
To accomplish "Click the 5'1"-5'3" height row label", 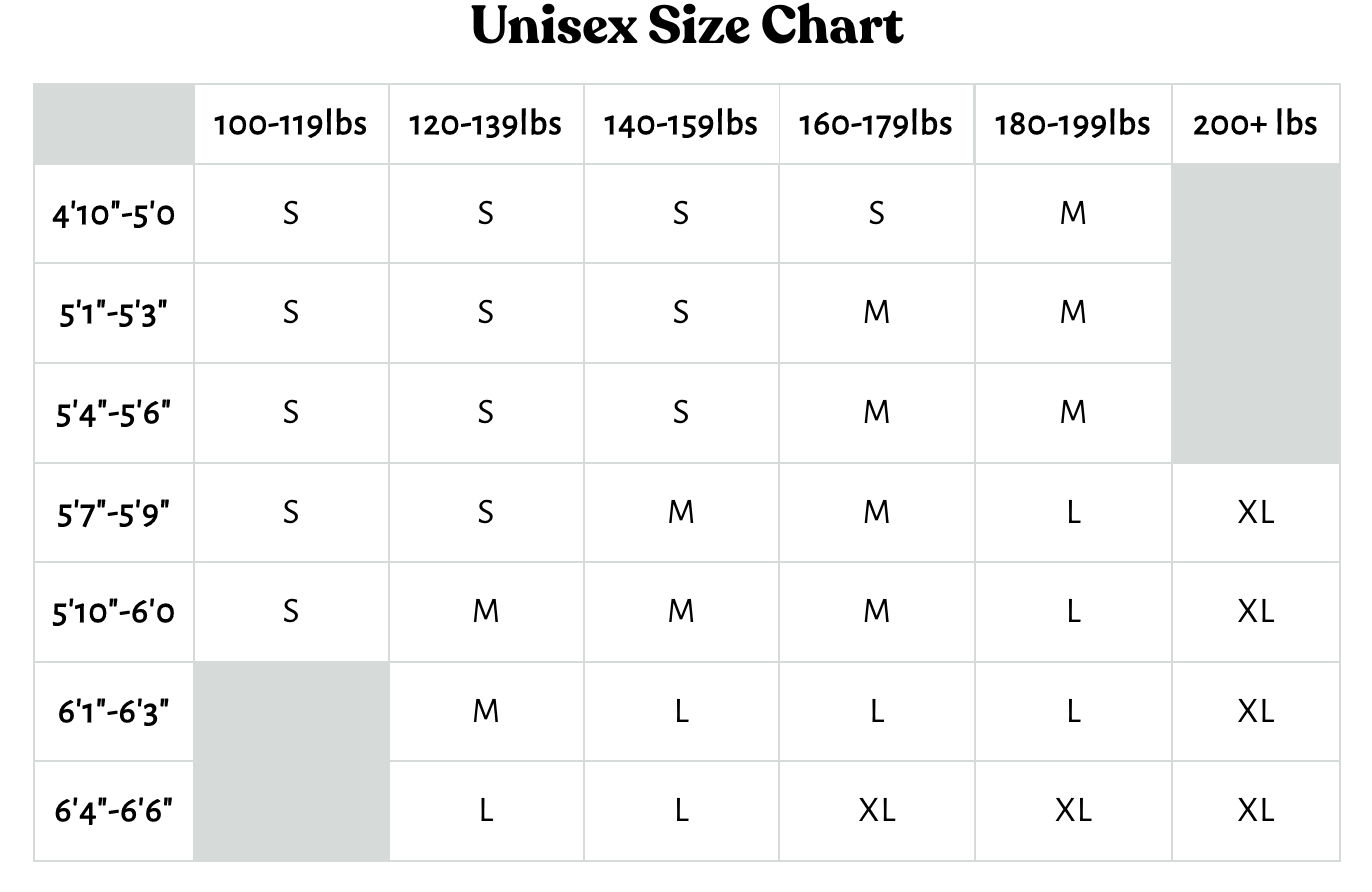I will tap(113, 313).
